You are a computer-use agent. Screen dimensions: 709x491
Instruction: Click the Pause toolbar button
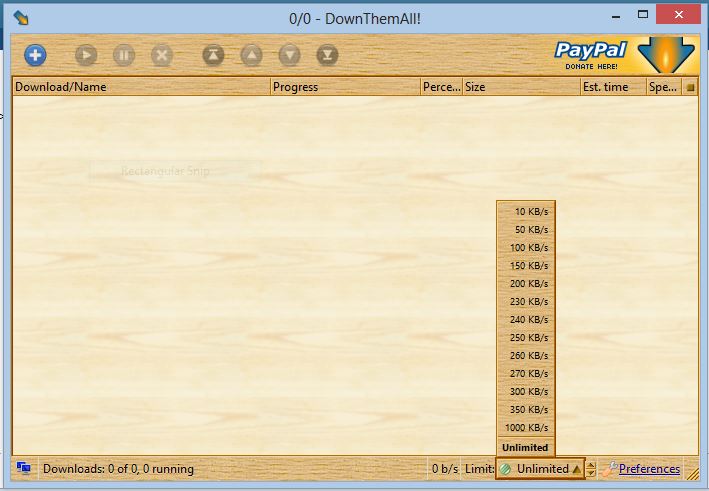coord(124,55)
